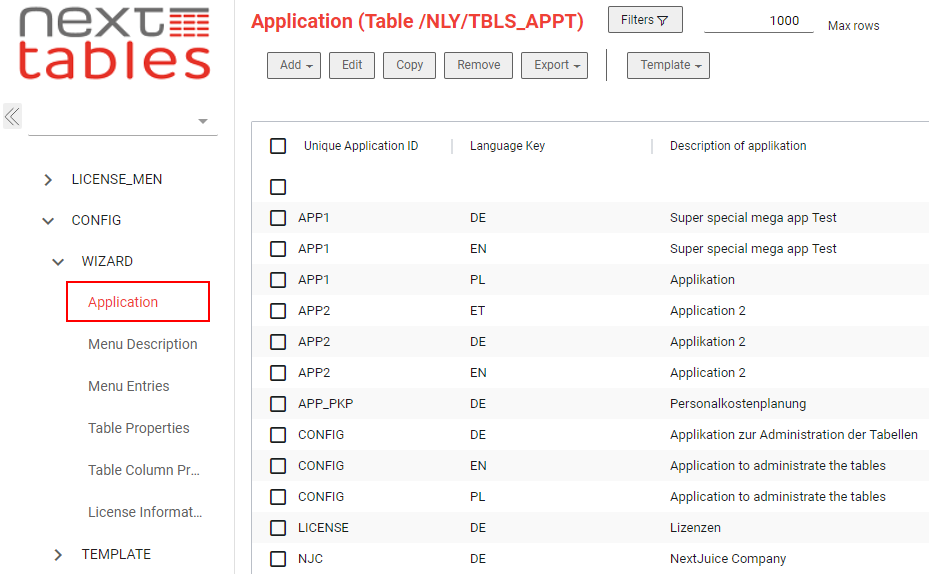Collapse the sidebar with the double-chevron icon
This screenshot has width=929, height=574.
[x=12, y=116]
